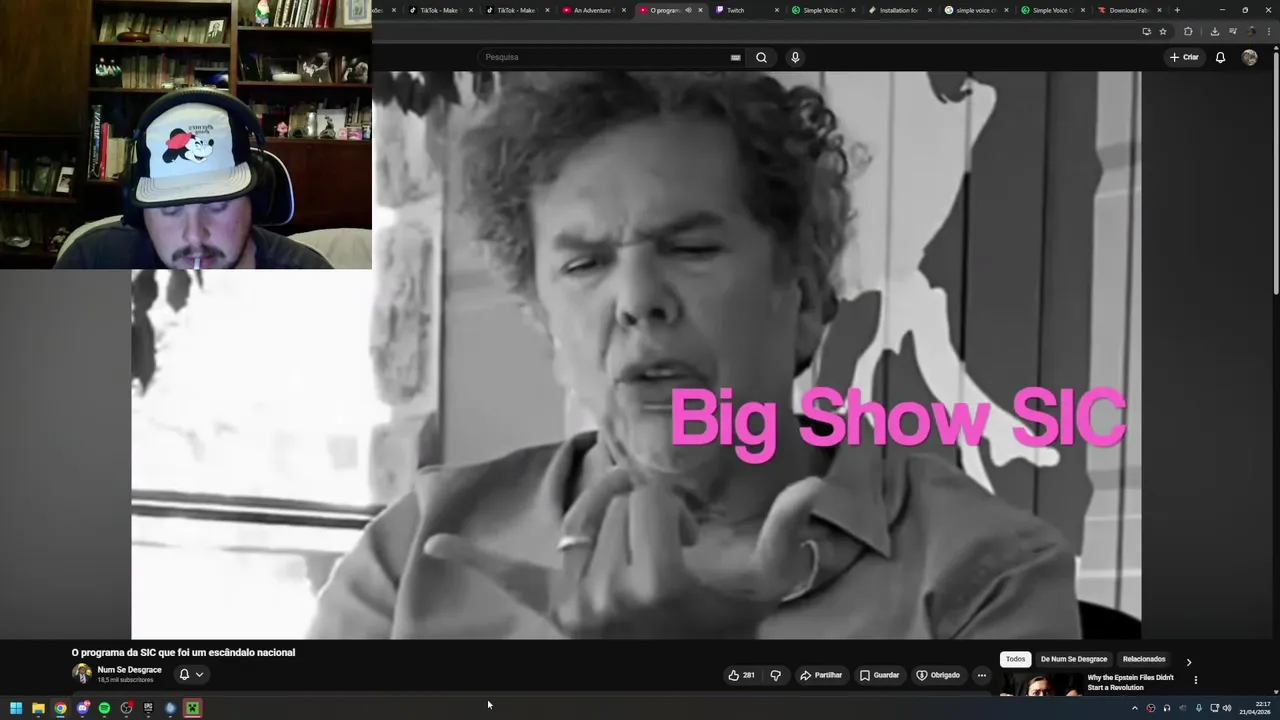The height and width of the screenshot is (720, 1280).
Task: Save video with Guardar button
Action: pyautogui.click(x=880, y=675)
